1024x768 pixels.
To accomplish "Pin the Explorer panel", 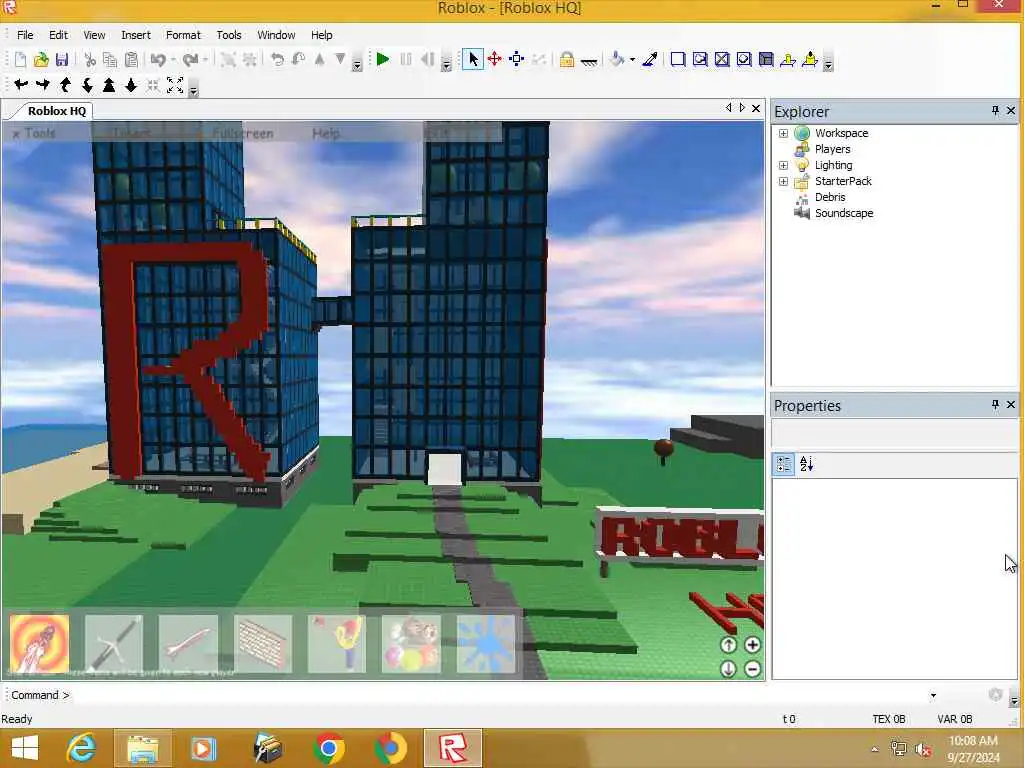I will (995, 111).
